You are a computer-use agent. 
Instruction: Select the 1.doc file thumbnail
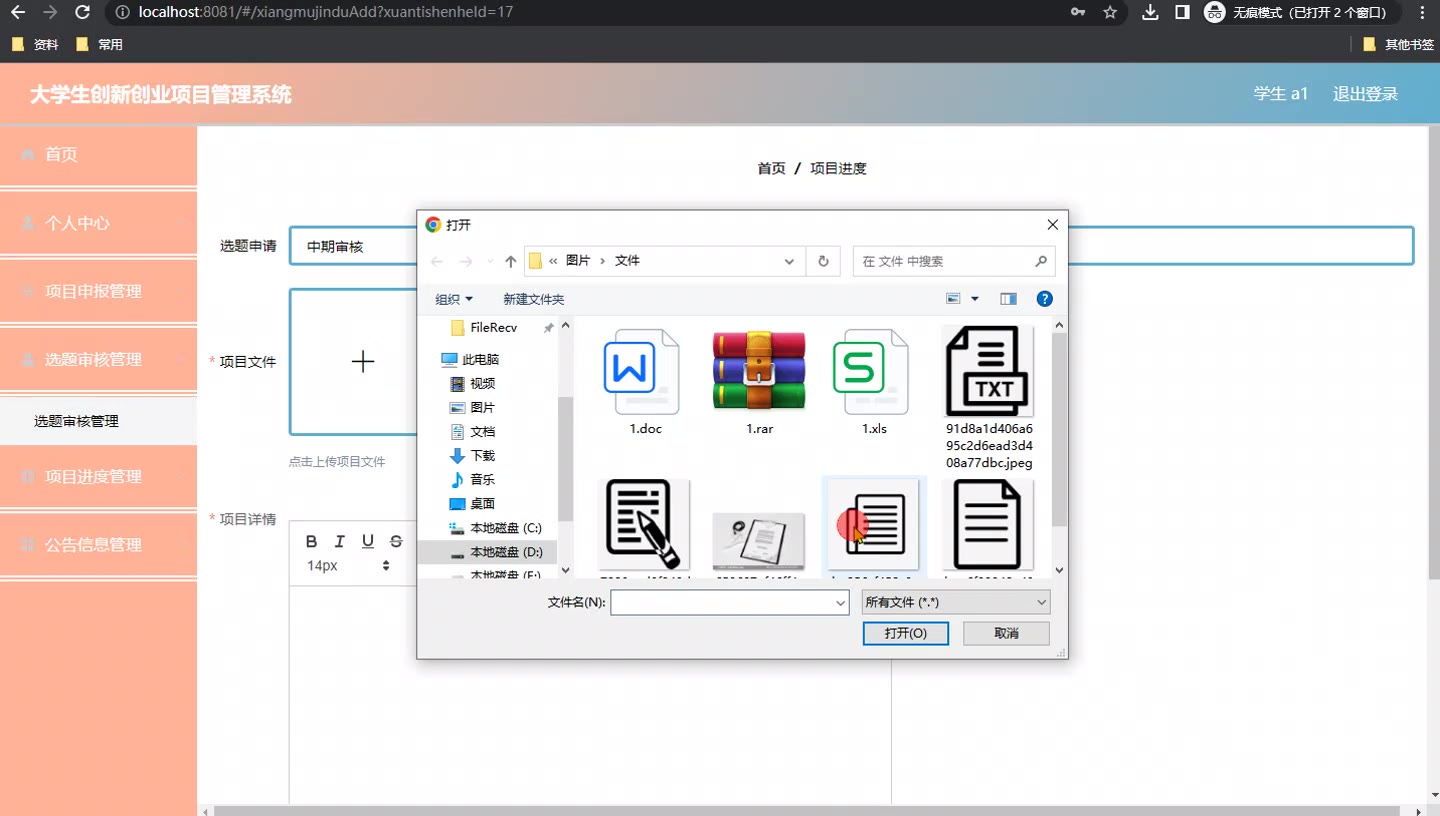tap(645, 383)
